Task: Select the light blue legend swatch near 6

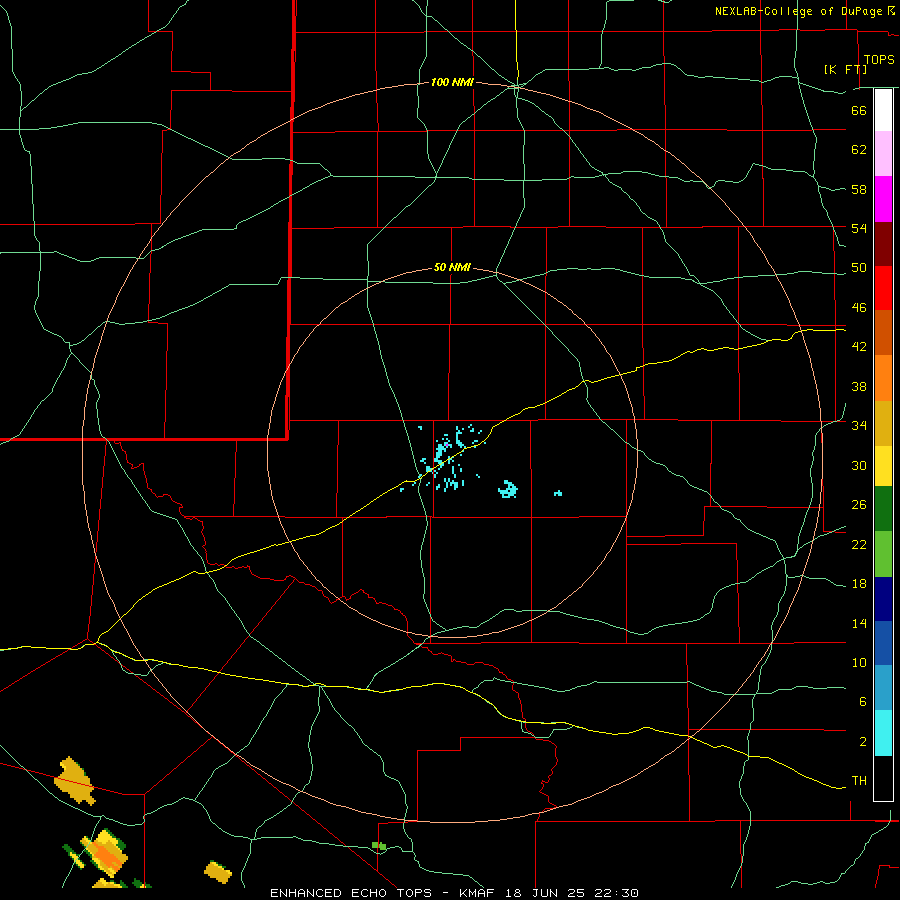Action: pos(883,688)
